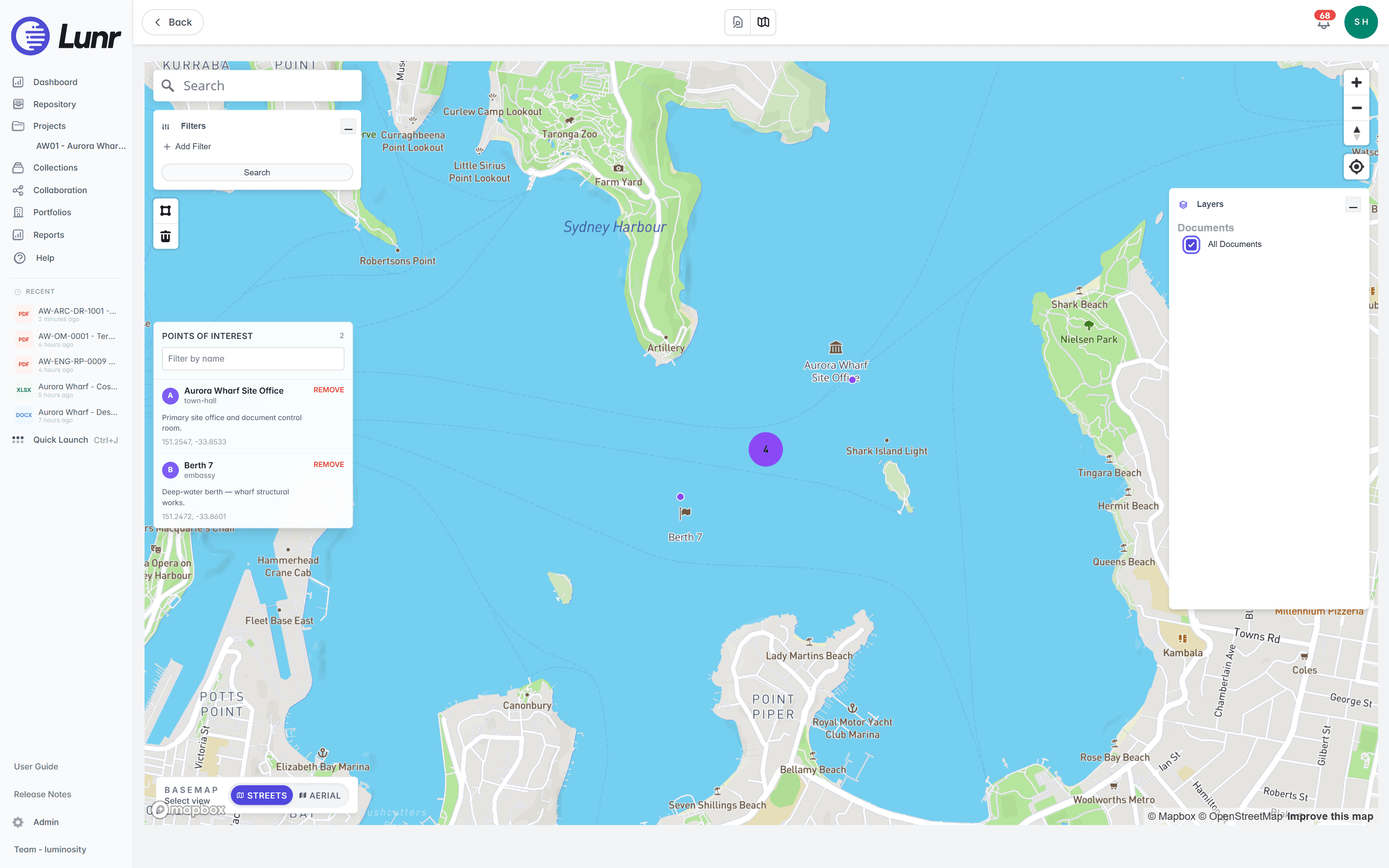Click Add Filter
Image resolution: width=1389 pixels, height=868 pixels.
(x=187, y=146)
